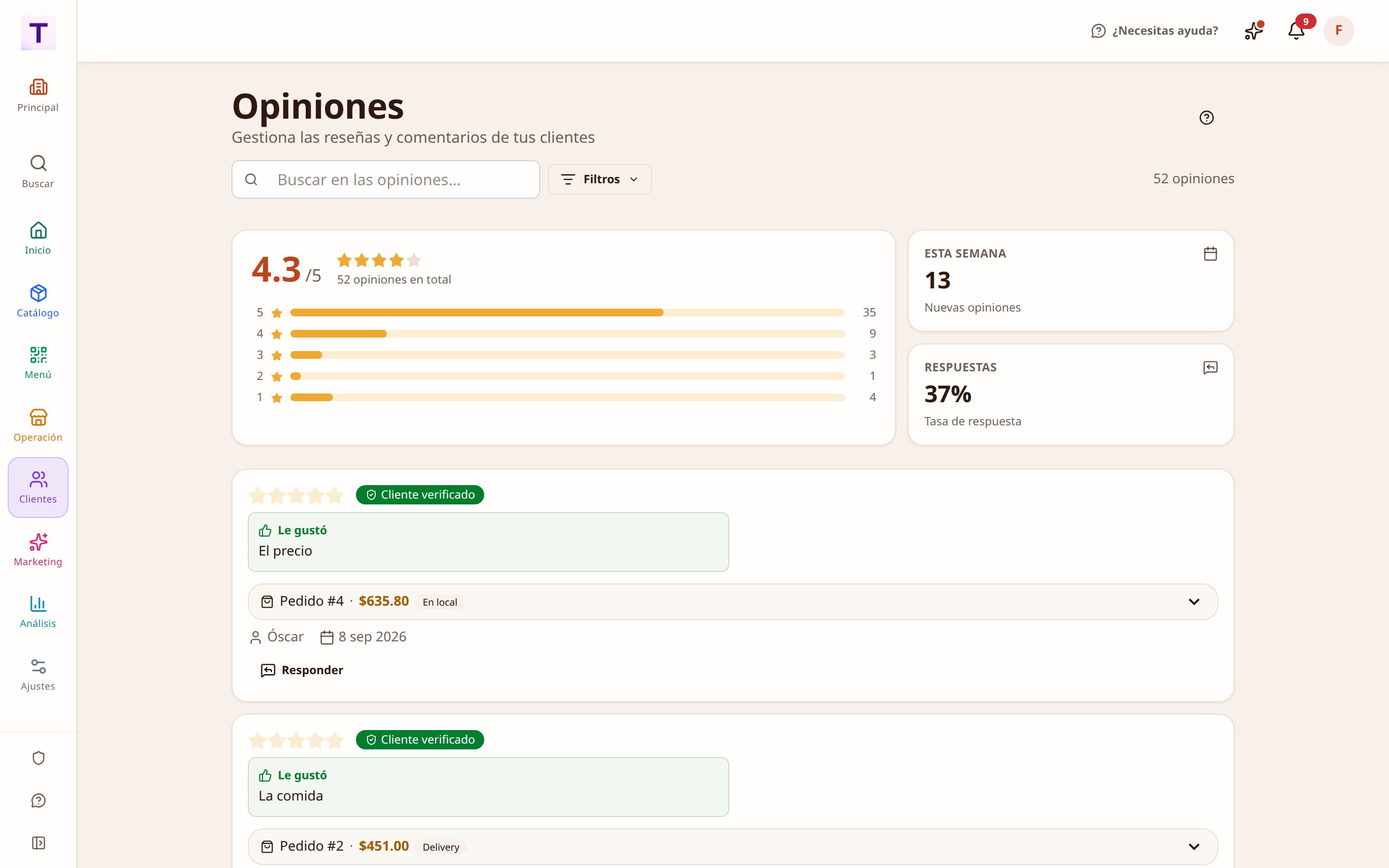Click the customer name Óscar
Screen dimensions: 1389x868
(285, 637)
